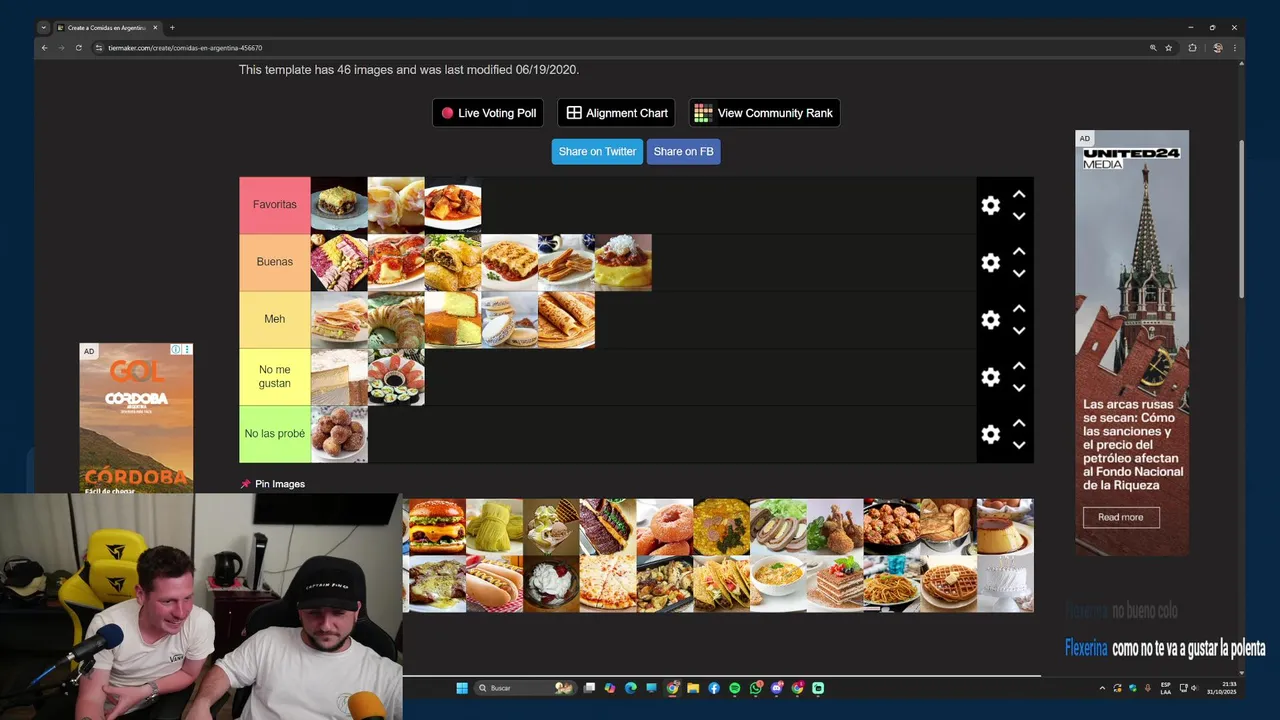The height and width of the screenshot is (720, 1280).
Task: Select the cold cuts platter in Buenas row
Action: pos(339,262)
